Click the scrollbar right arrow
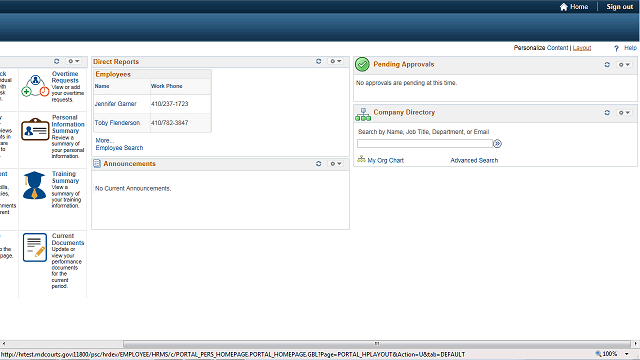 point(636,343)
